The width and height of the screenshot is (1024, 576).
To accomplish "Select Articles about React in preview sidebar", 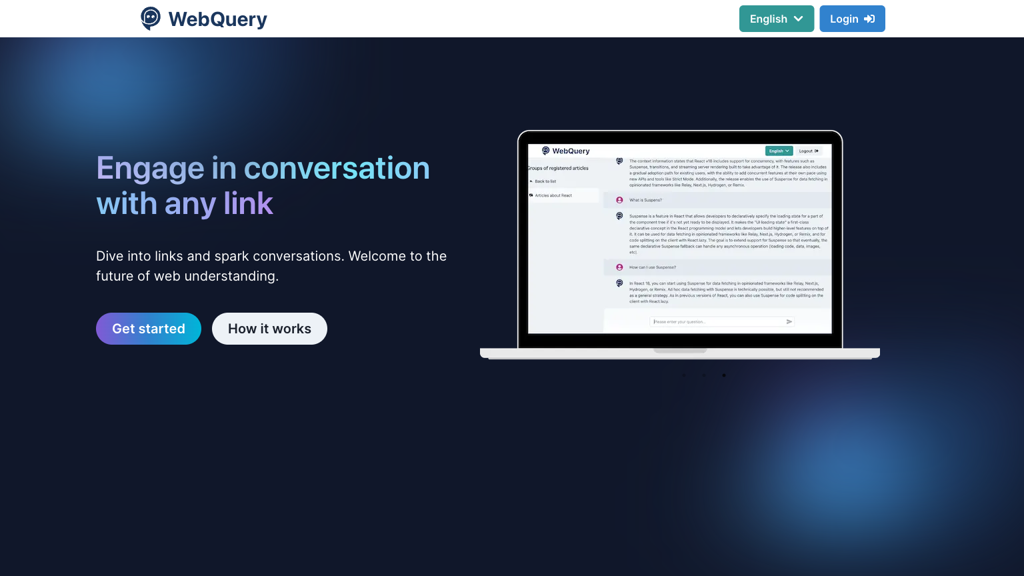I will [553, 195].
